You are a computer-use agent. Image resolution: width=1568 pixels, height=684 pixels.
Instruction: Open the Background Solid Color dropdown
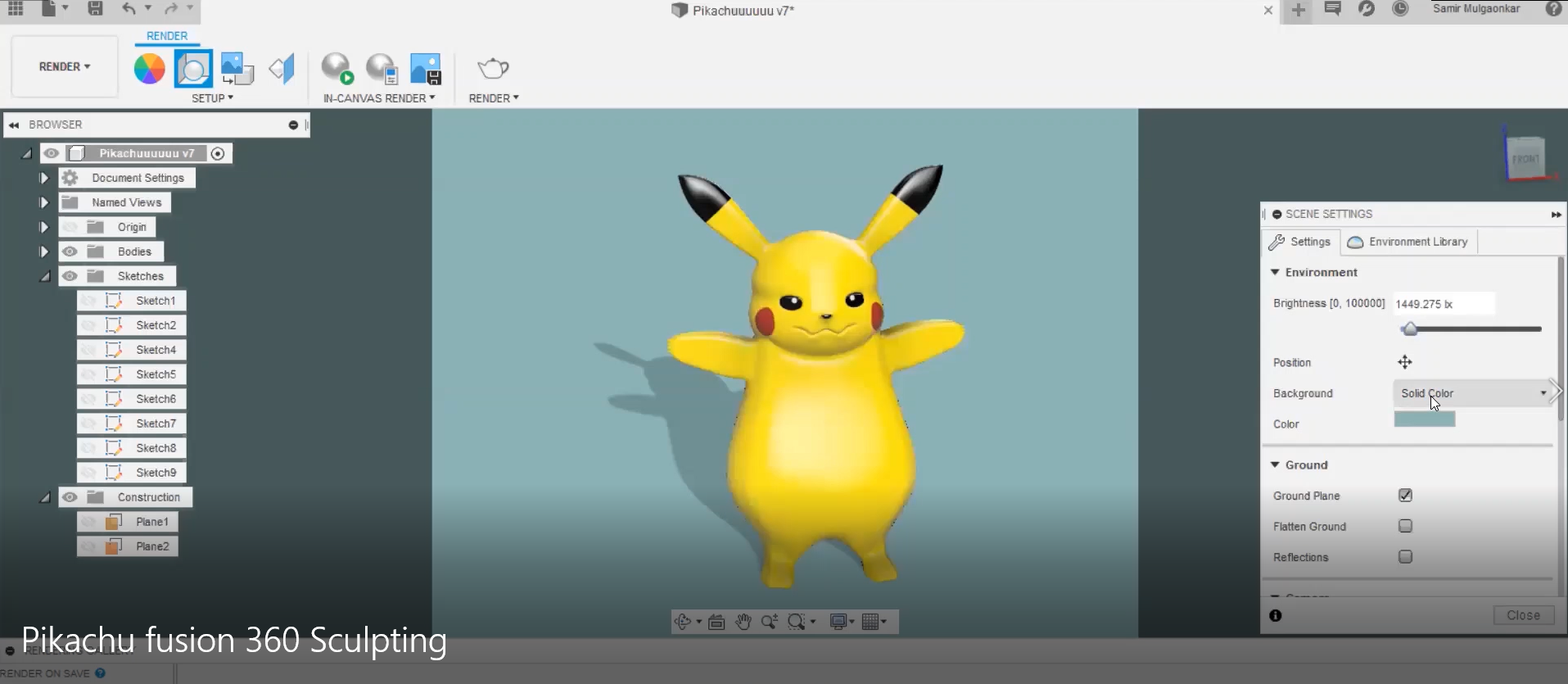[x=1473, y=393]
